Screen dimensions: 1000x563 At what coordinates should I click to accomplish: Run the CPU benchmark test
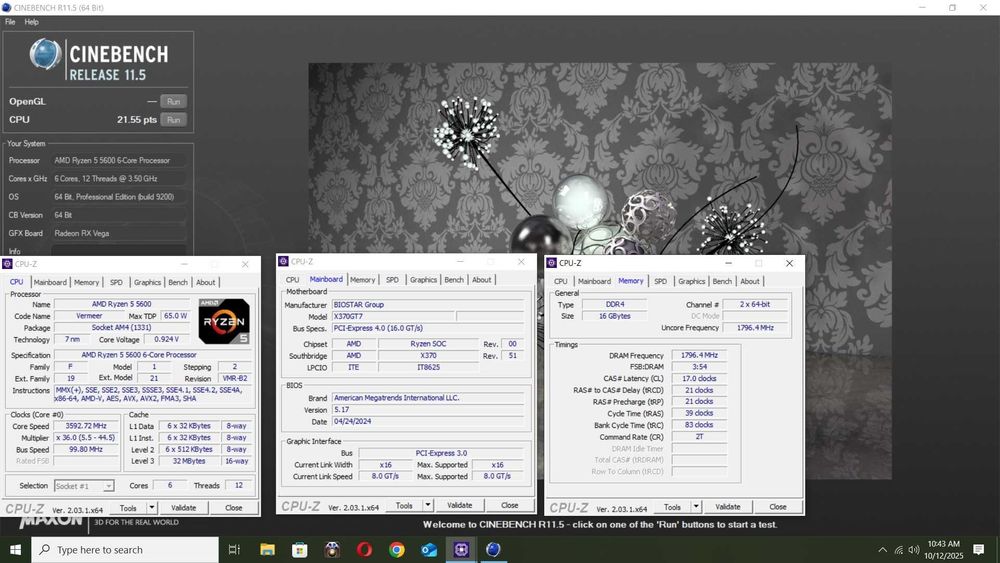(173, 120)
